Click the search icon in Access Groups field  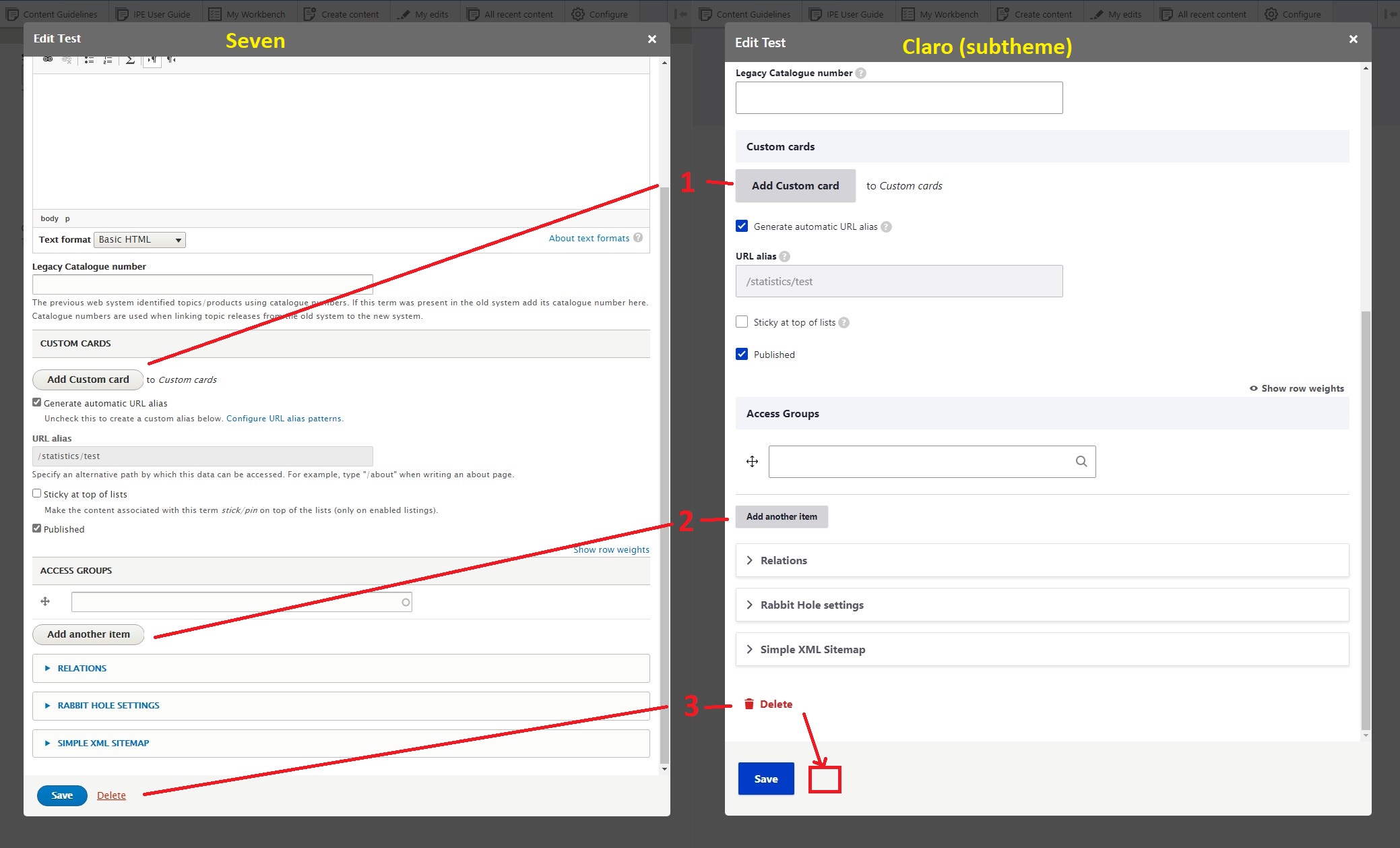[x=1080, y=461]
